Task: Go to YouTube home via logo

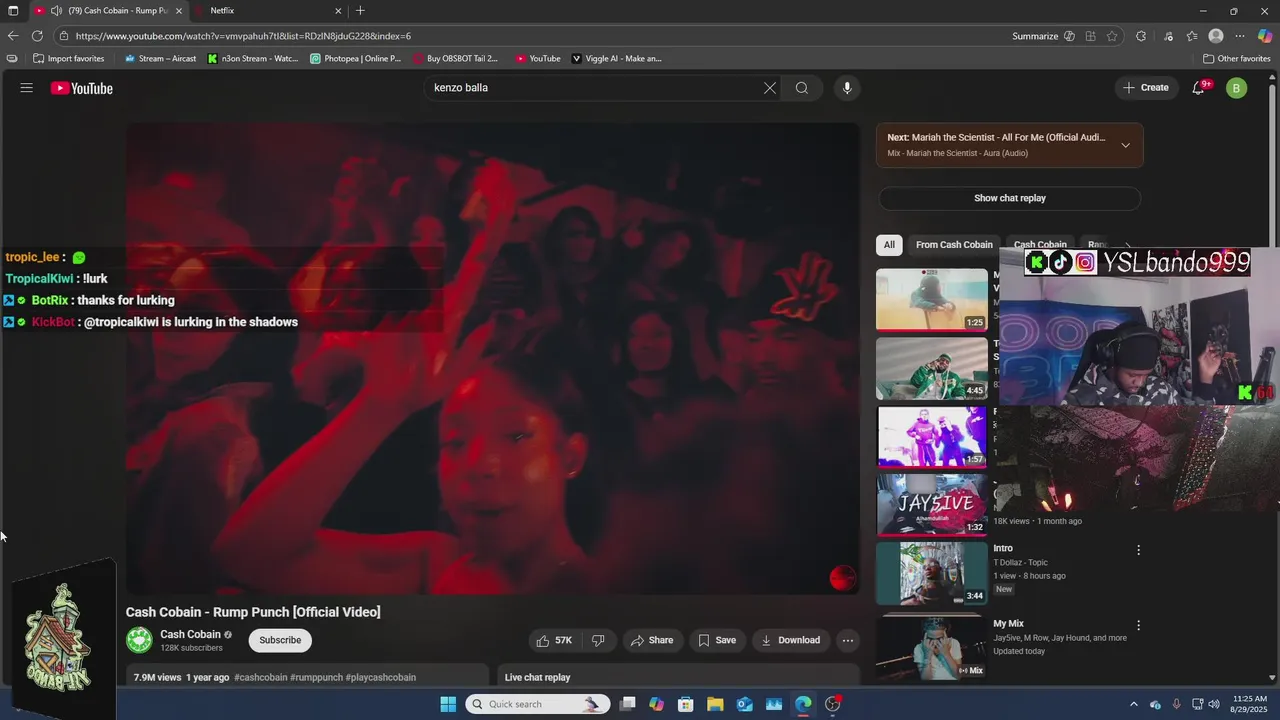Action: [82, 88]
